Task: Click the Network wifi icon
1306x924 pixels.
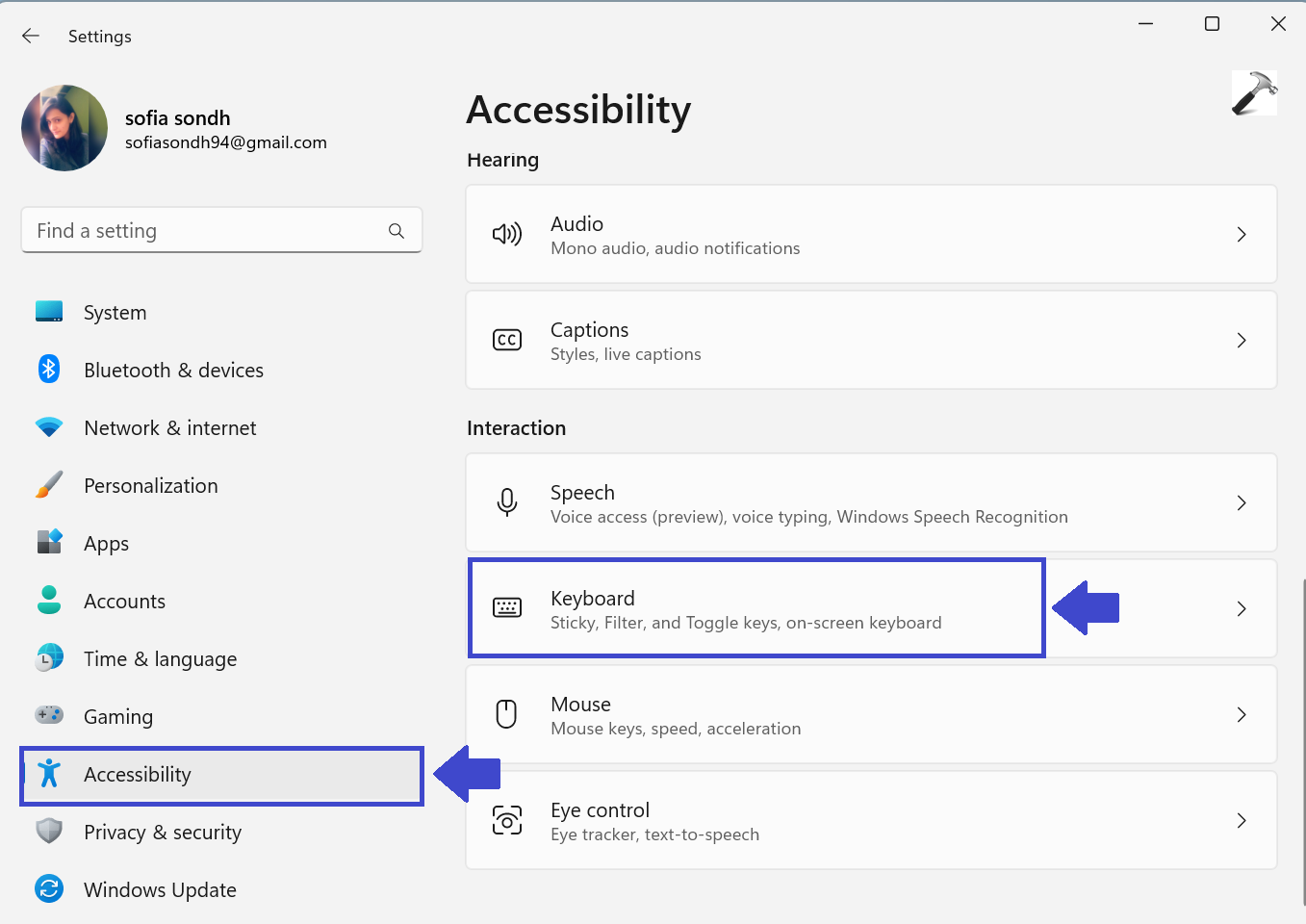Action: tap(49, 427)
